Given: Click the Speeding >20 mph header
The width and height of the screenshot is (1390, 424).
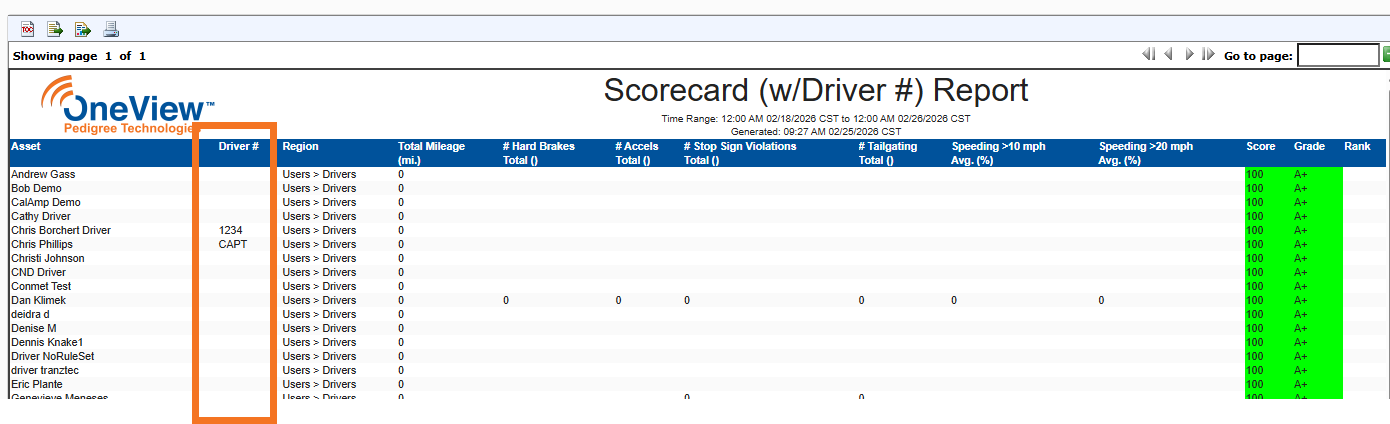Looking at the screenshot, I should point(1146,153).
